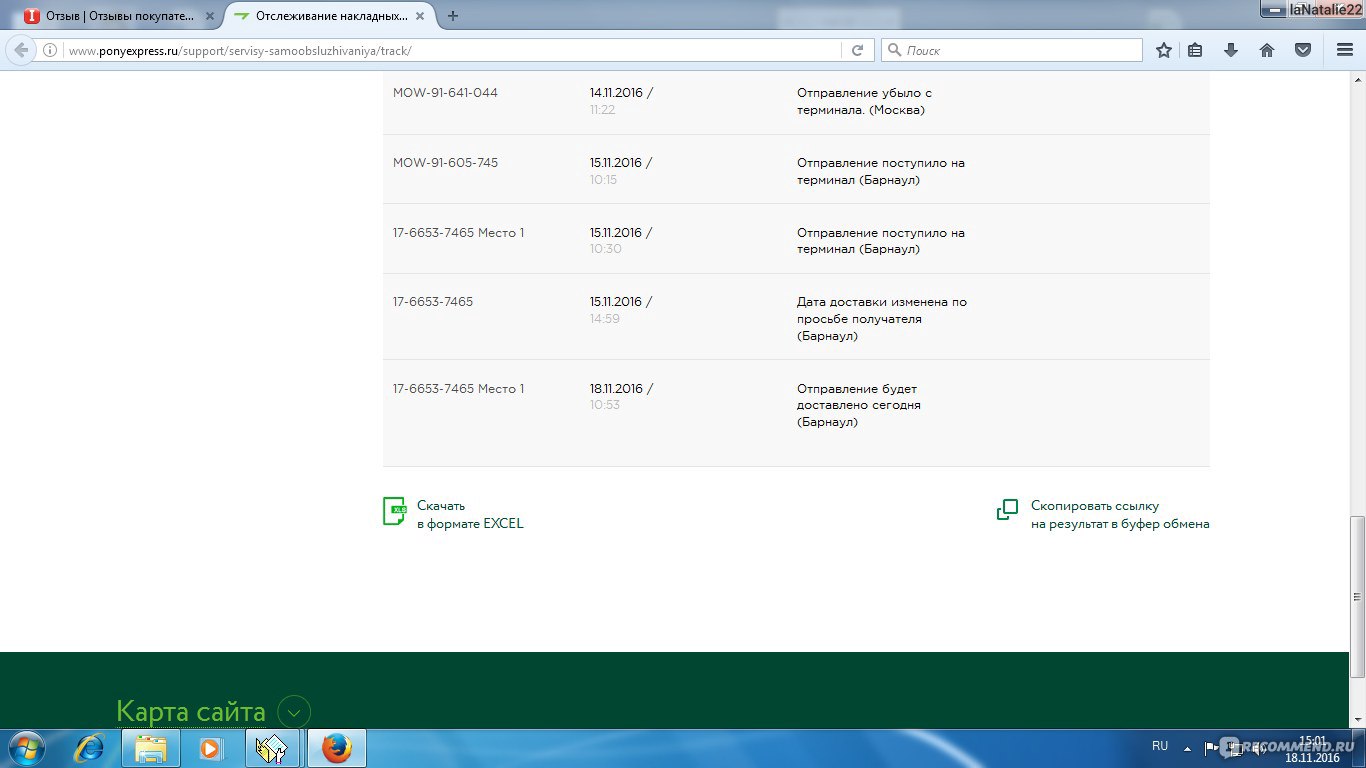
Task: Click the page vertical scrollbar thumb
Action: pyautogui.click(x=1357, y=596)
